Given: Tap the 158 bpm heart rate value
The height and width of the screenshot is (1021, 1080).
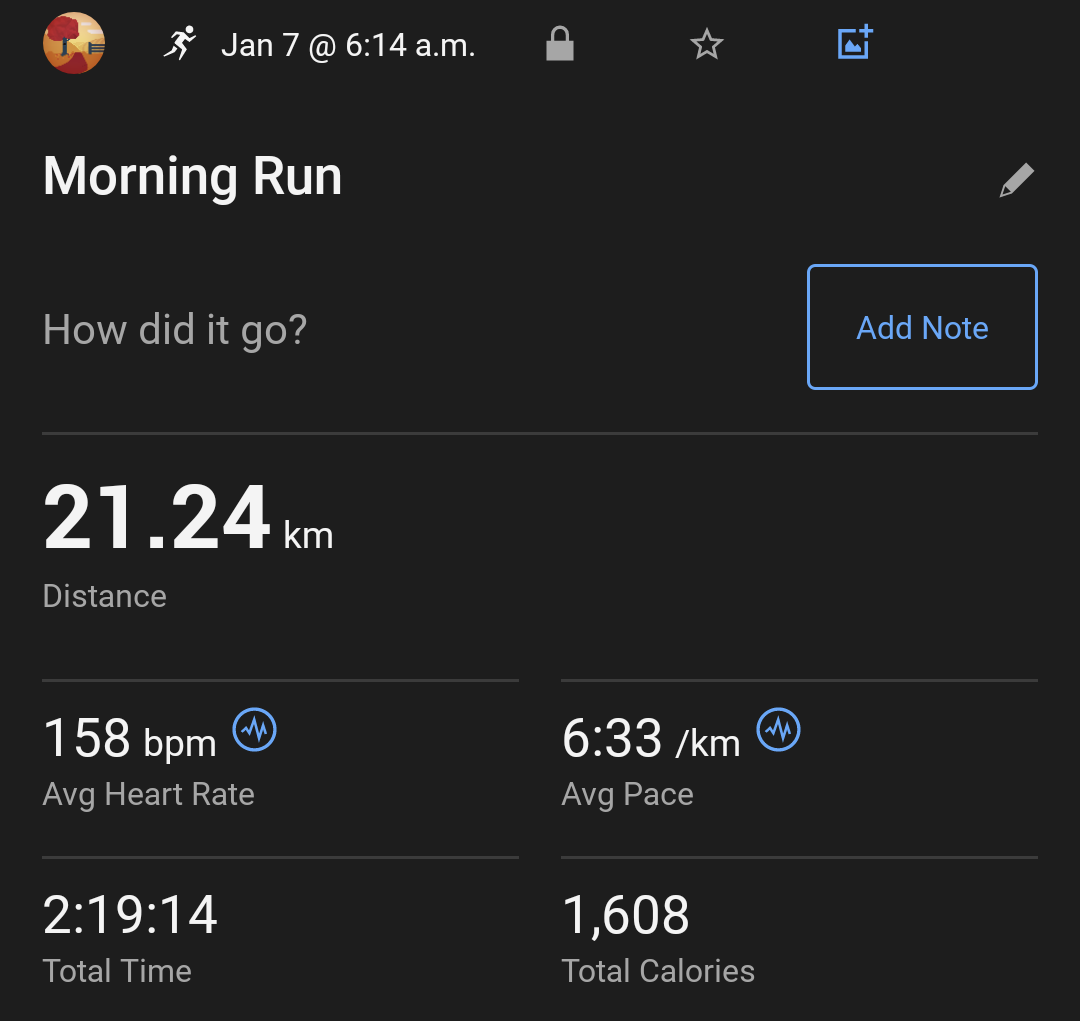Looking at the screenshot, I should coord(129,739).
